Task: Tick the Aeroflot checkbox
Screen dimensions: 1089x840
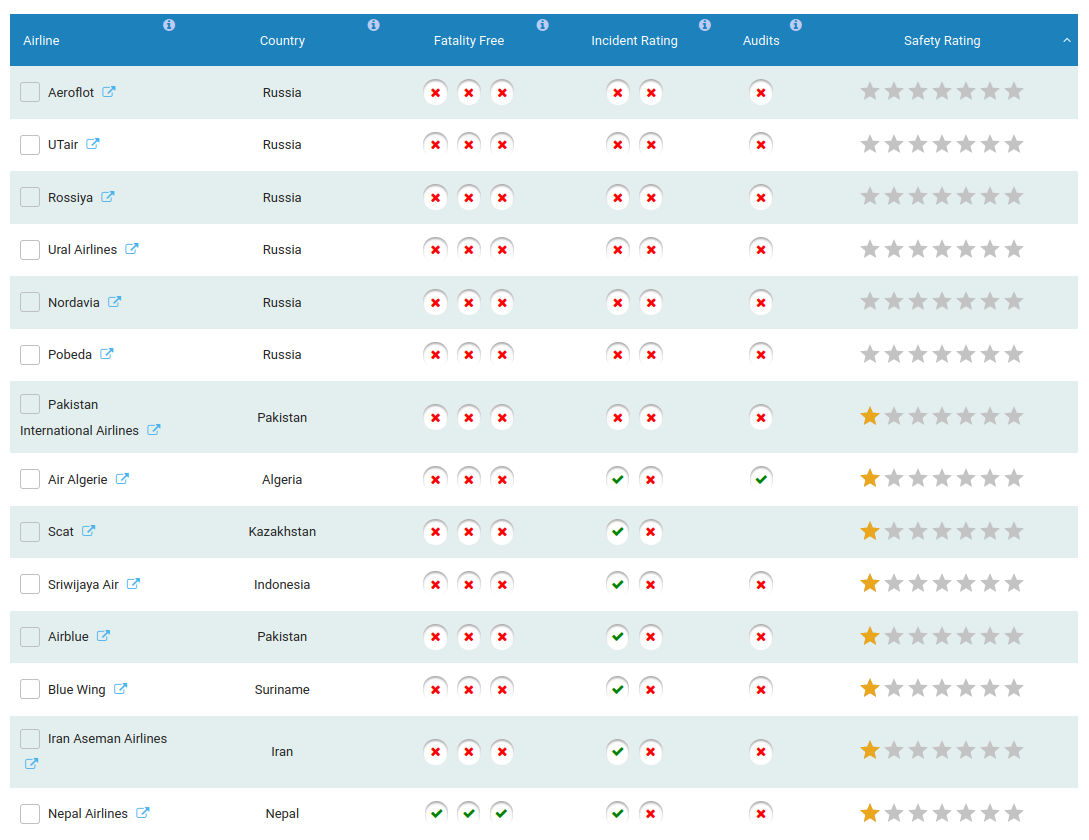Action: (x=30, y=92)
